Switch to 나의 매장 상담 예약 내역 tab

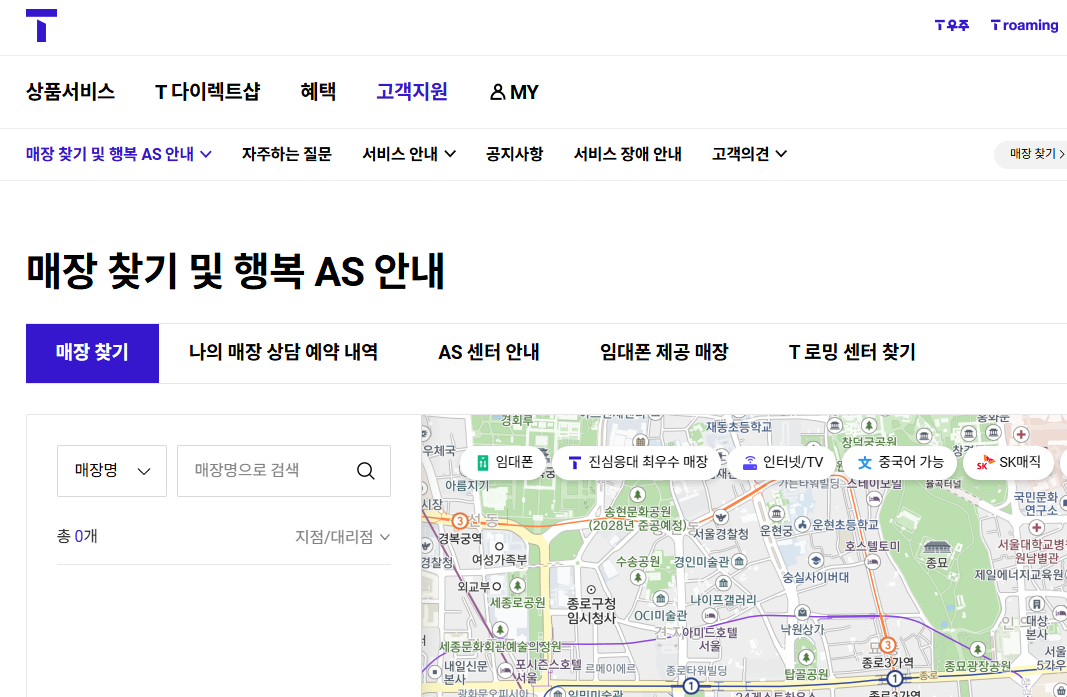point(283,353)
